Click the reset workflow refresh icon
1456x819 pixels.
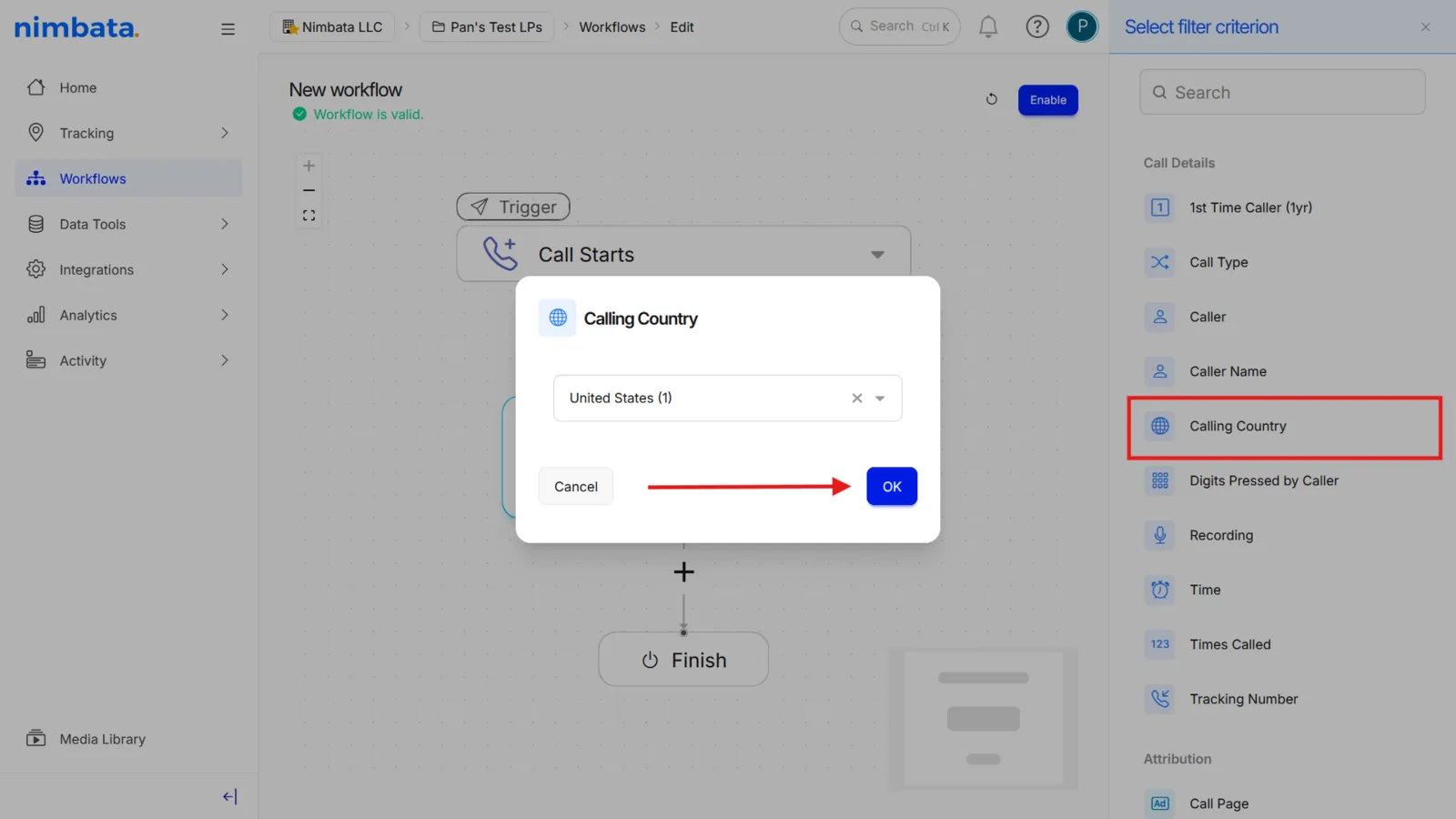(991, 99)
